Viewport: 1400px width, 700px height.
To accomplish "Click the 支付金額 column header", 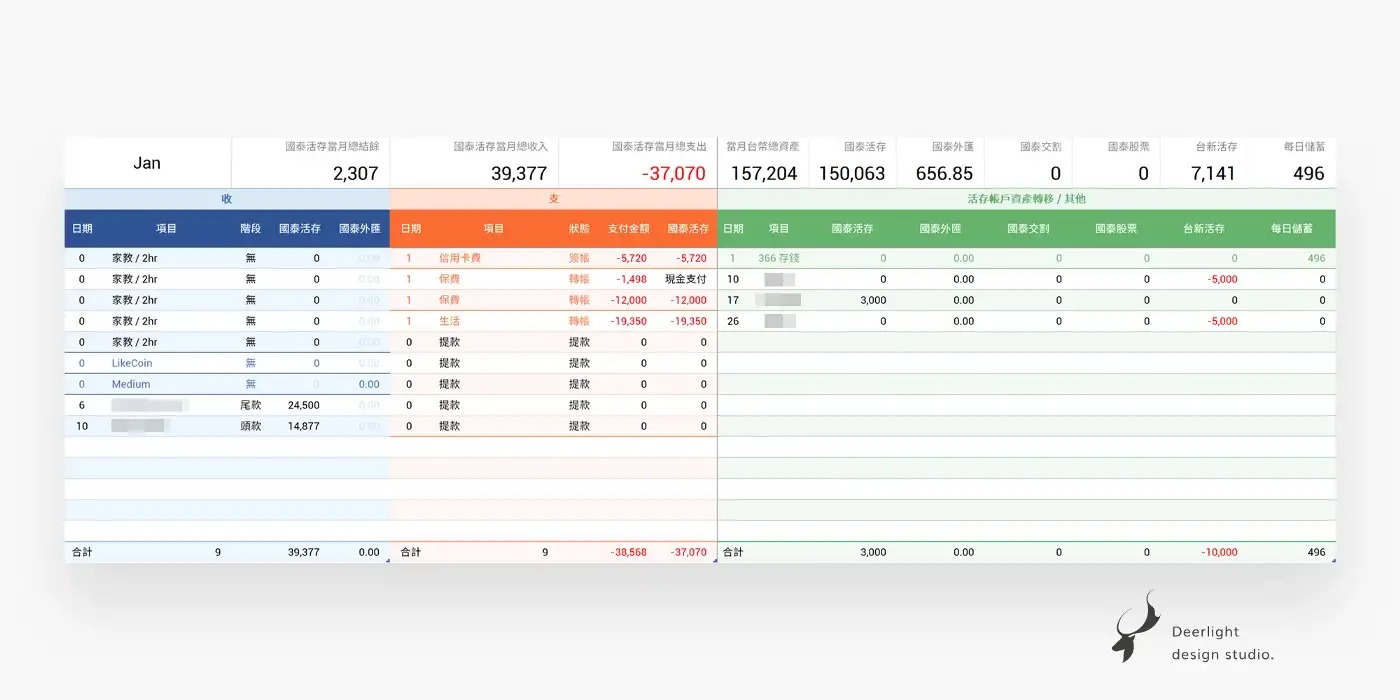I will coord(628,229).
